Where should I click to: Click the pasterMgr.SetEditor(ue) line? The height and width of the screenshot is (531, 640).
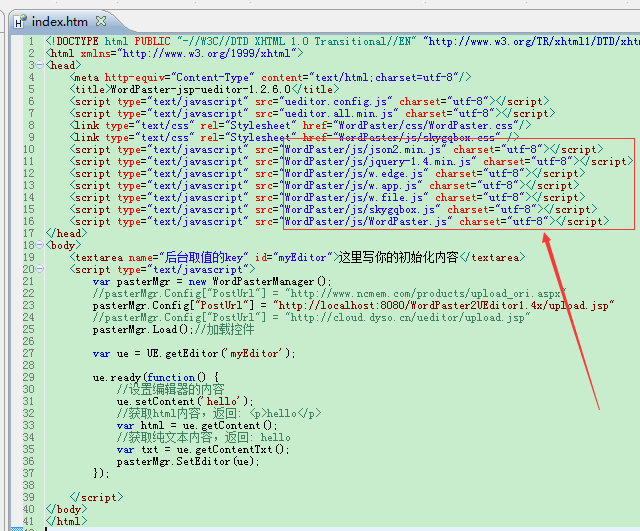point(188,461)
